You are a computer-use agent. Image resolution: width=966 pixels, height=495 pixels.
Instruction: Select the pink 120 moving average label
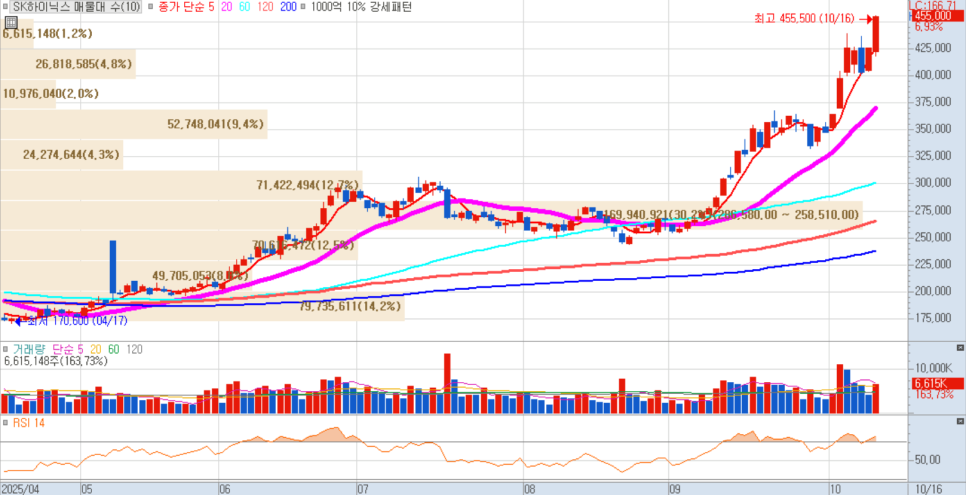(x=267, y=7)
